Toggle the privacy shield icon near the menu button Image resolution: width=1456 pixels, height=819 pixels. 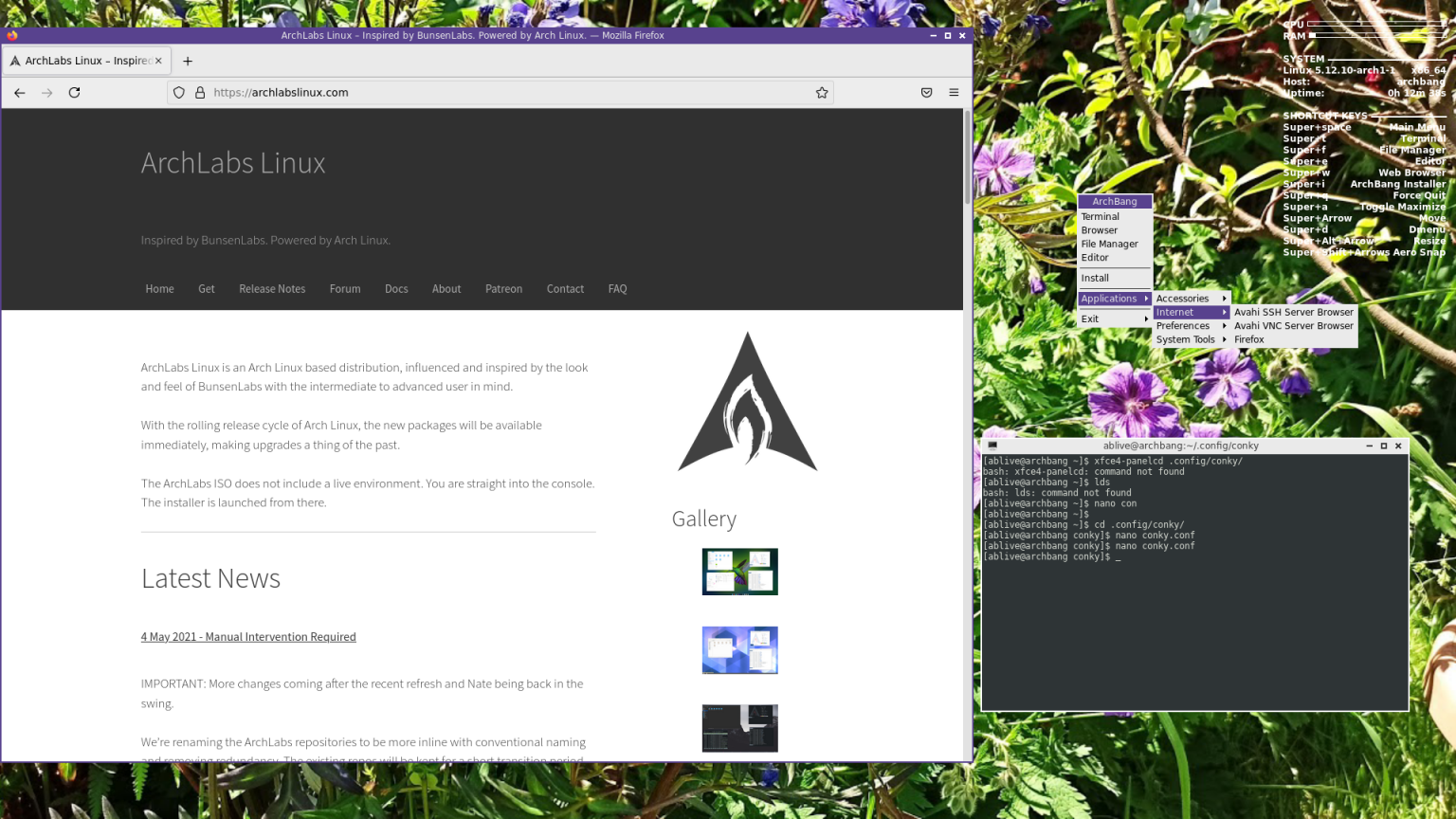pos(926,92)
